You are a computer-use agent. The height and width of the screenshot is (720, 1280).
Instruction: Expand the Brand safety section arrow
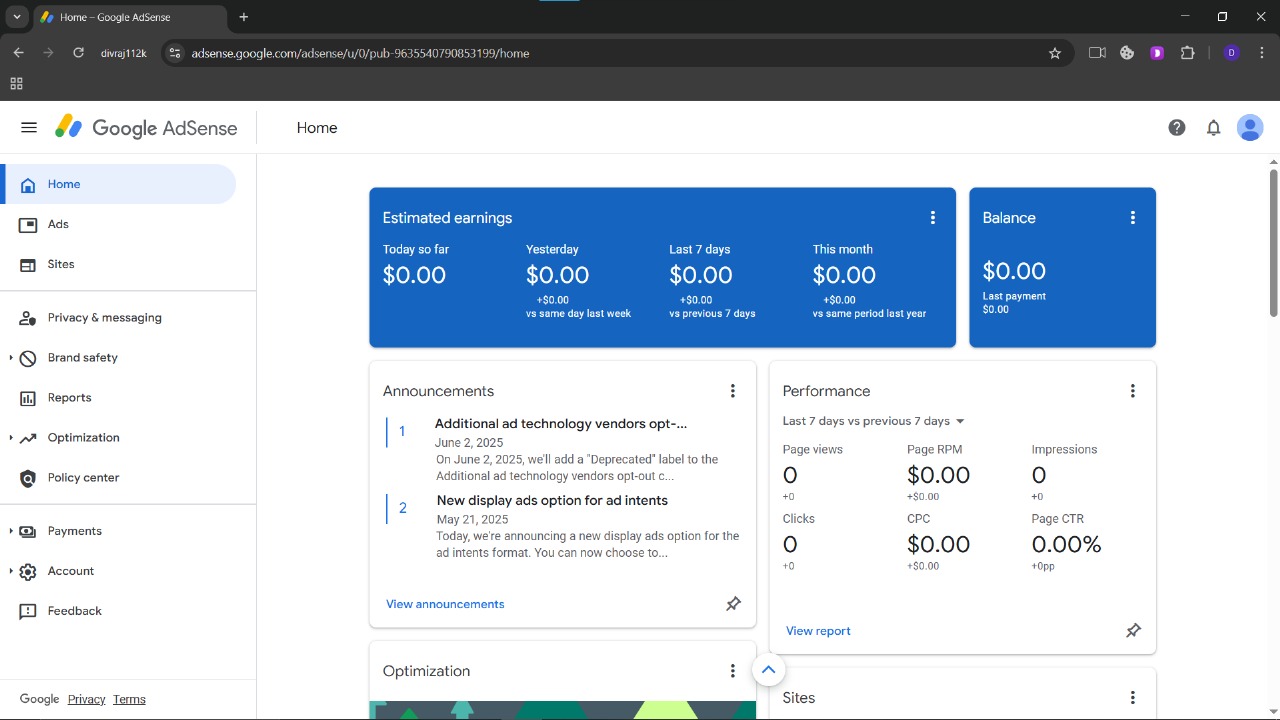click(x=11, y=358)
